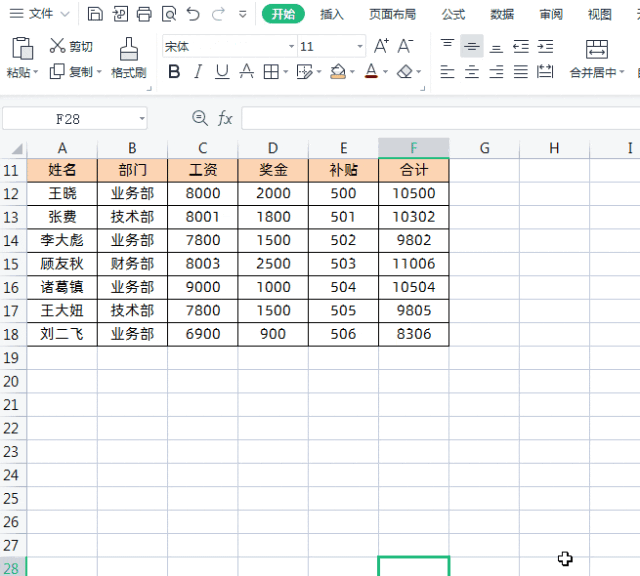Switch to 插入 Insert tab
The width and height of the screenshot is (640, 576).
tap(332, 15)
